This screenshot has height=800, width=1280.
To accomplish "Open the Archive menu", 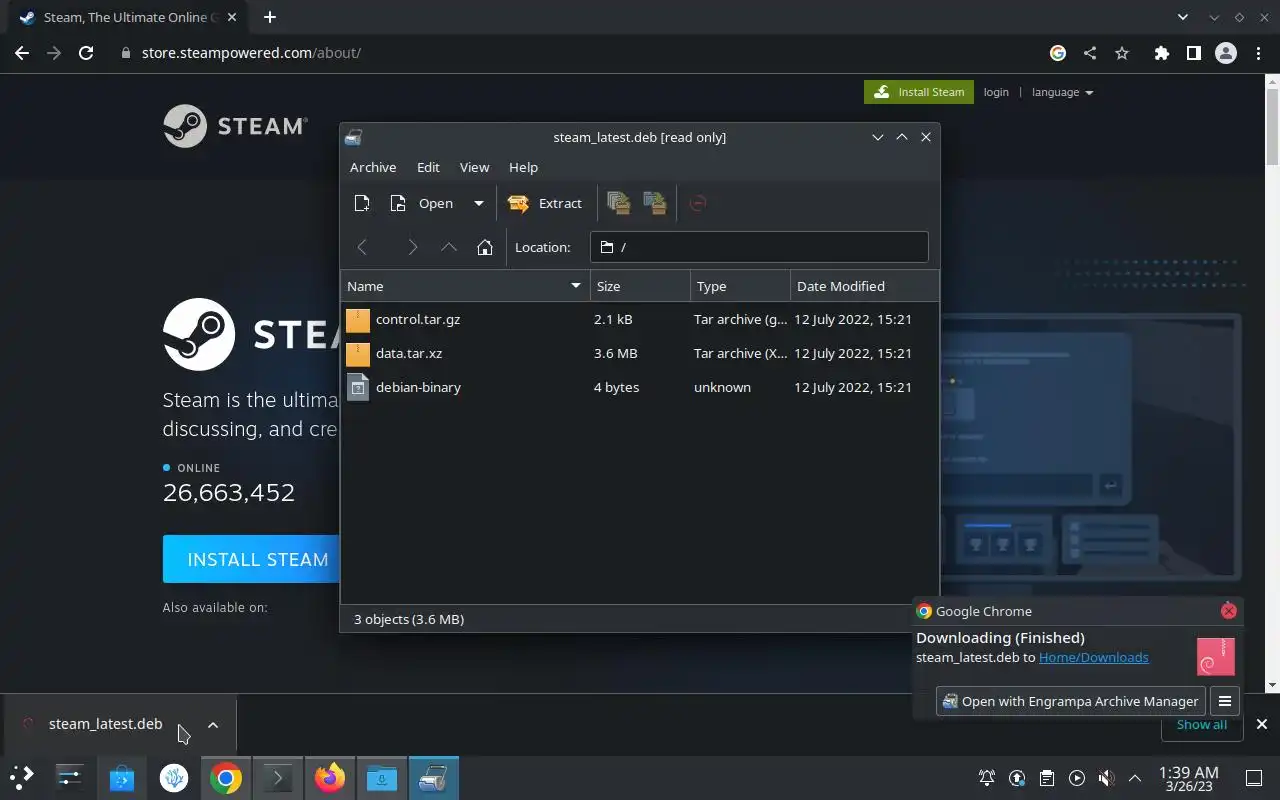I will pyautogui.click(x=373, y=167).
